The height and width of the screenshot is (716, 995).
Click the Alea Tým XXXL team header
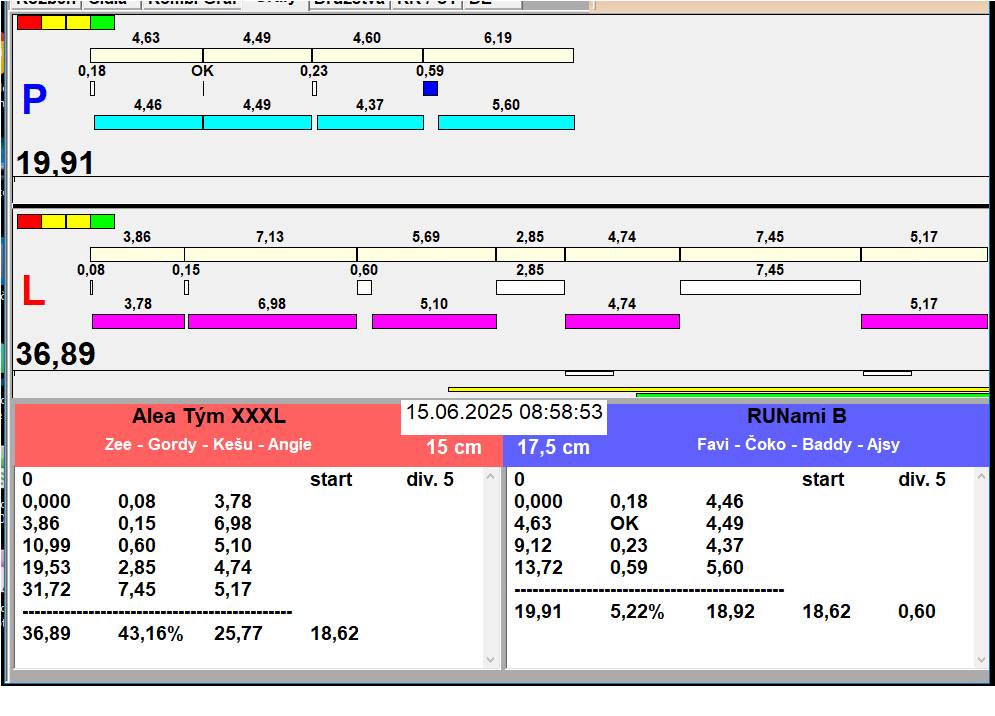point(208,417)
